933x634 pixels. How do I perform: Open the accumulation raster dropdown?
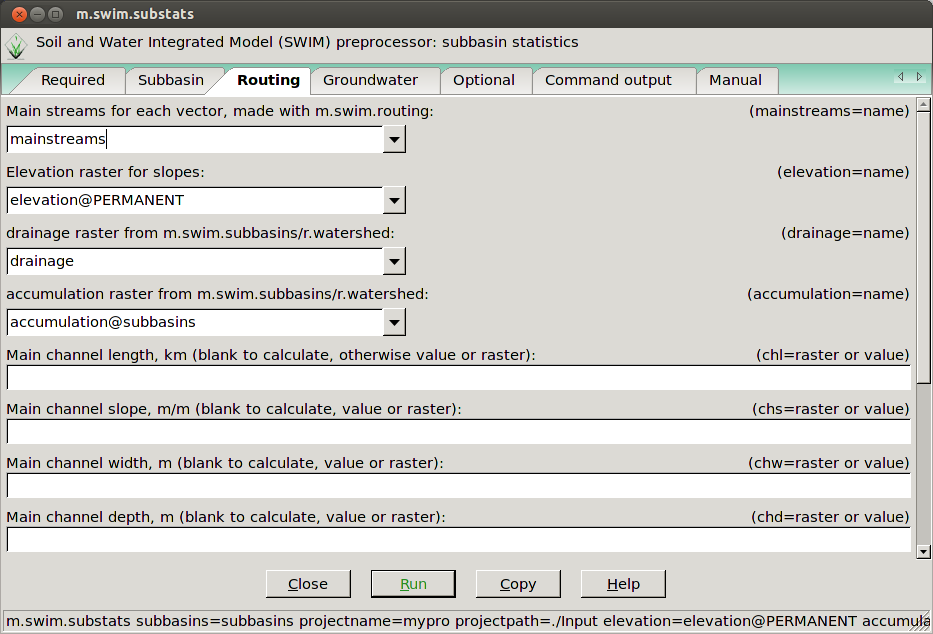click(x=394, y=323)
